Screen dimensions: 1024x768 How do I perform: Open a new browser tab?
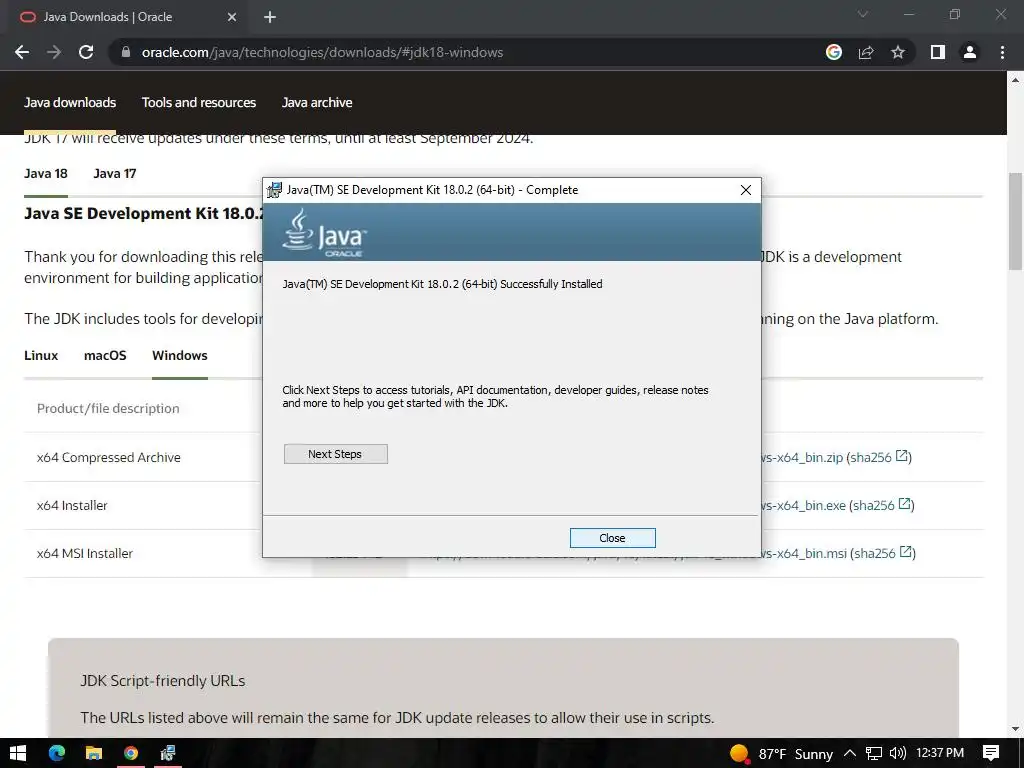[x=270, y=17]
